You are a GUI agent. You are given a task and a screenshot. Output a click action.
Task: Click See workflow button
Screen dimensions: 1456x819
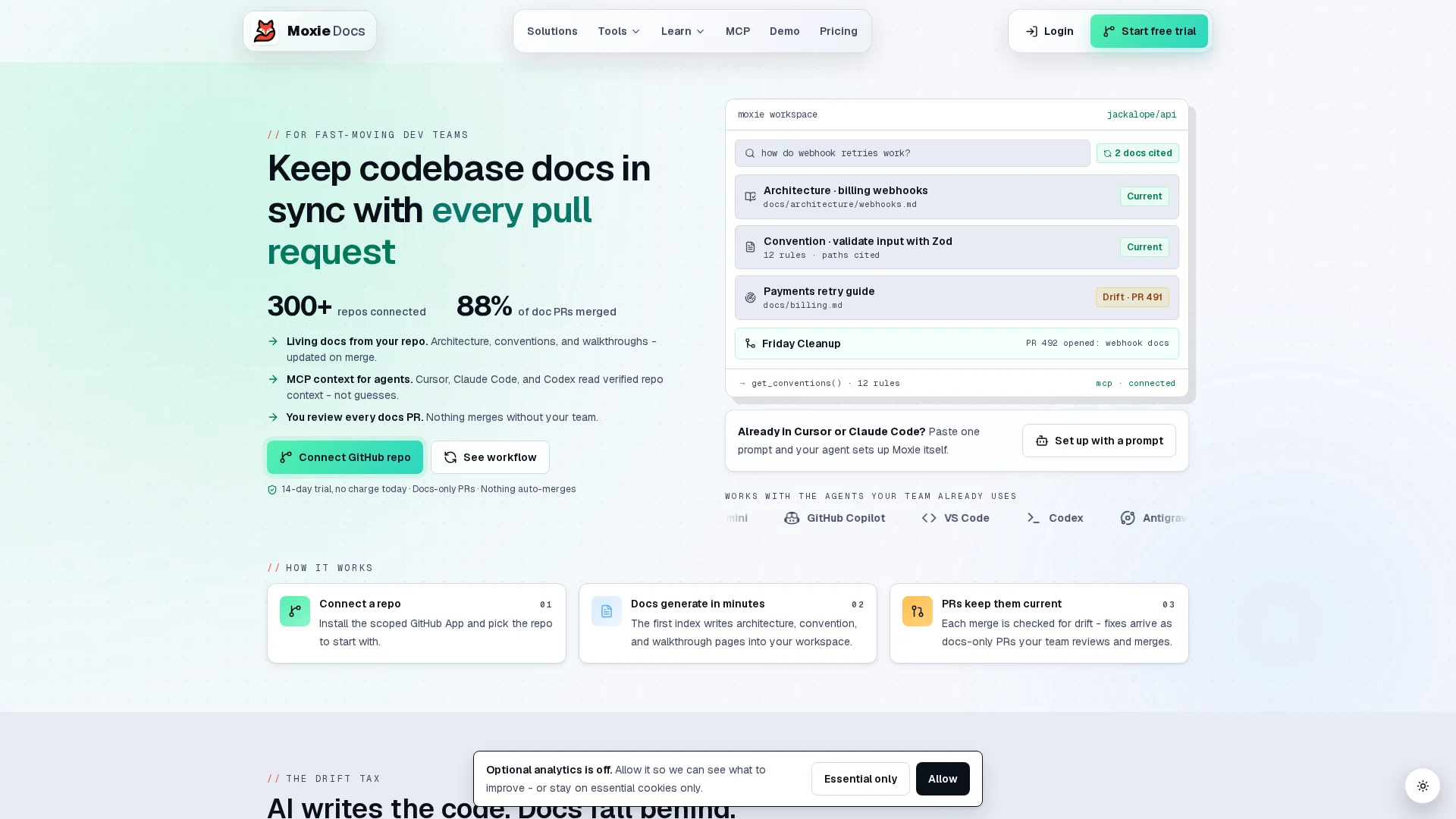(x=490, y=457)
